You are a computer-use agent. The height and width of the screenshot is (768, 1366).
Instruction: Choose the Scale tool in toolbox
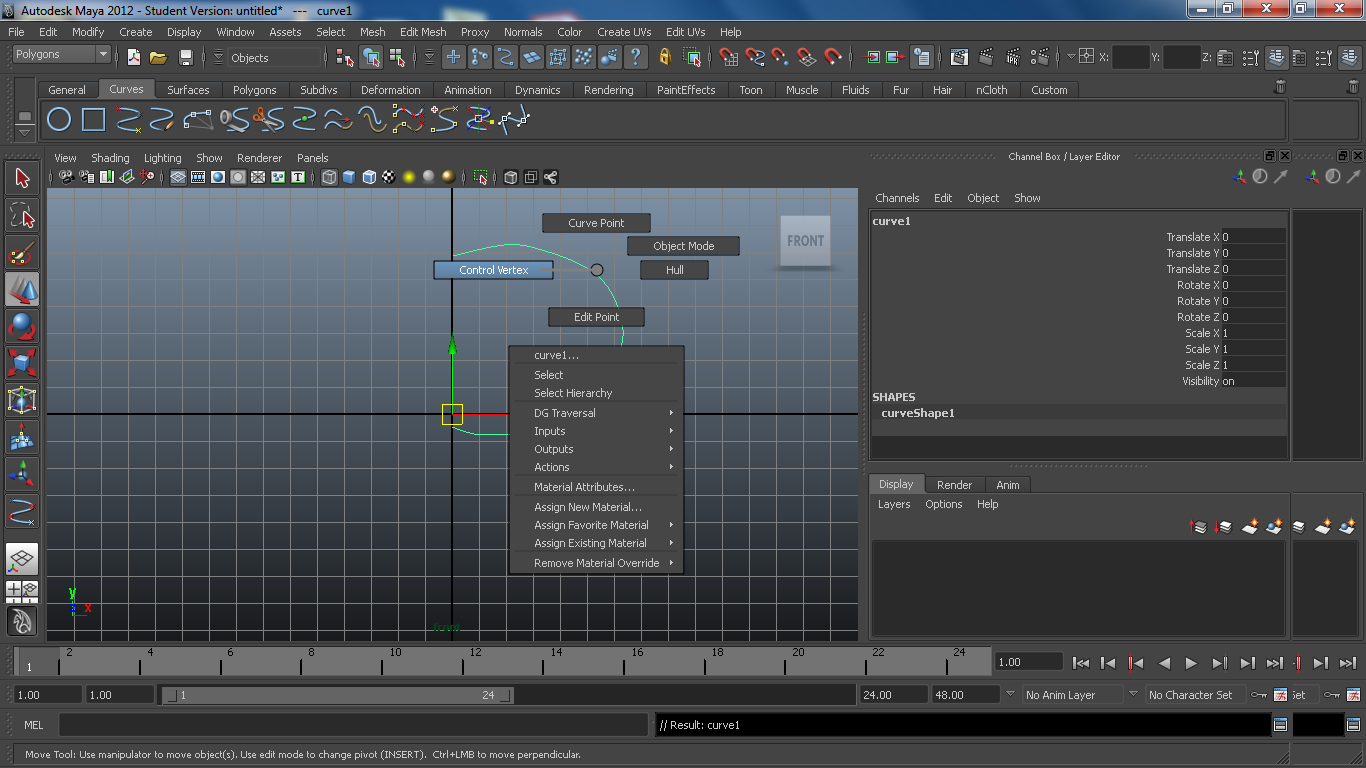click(x=22, y=364)
